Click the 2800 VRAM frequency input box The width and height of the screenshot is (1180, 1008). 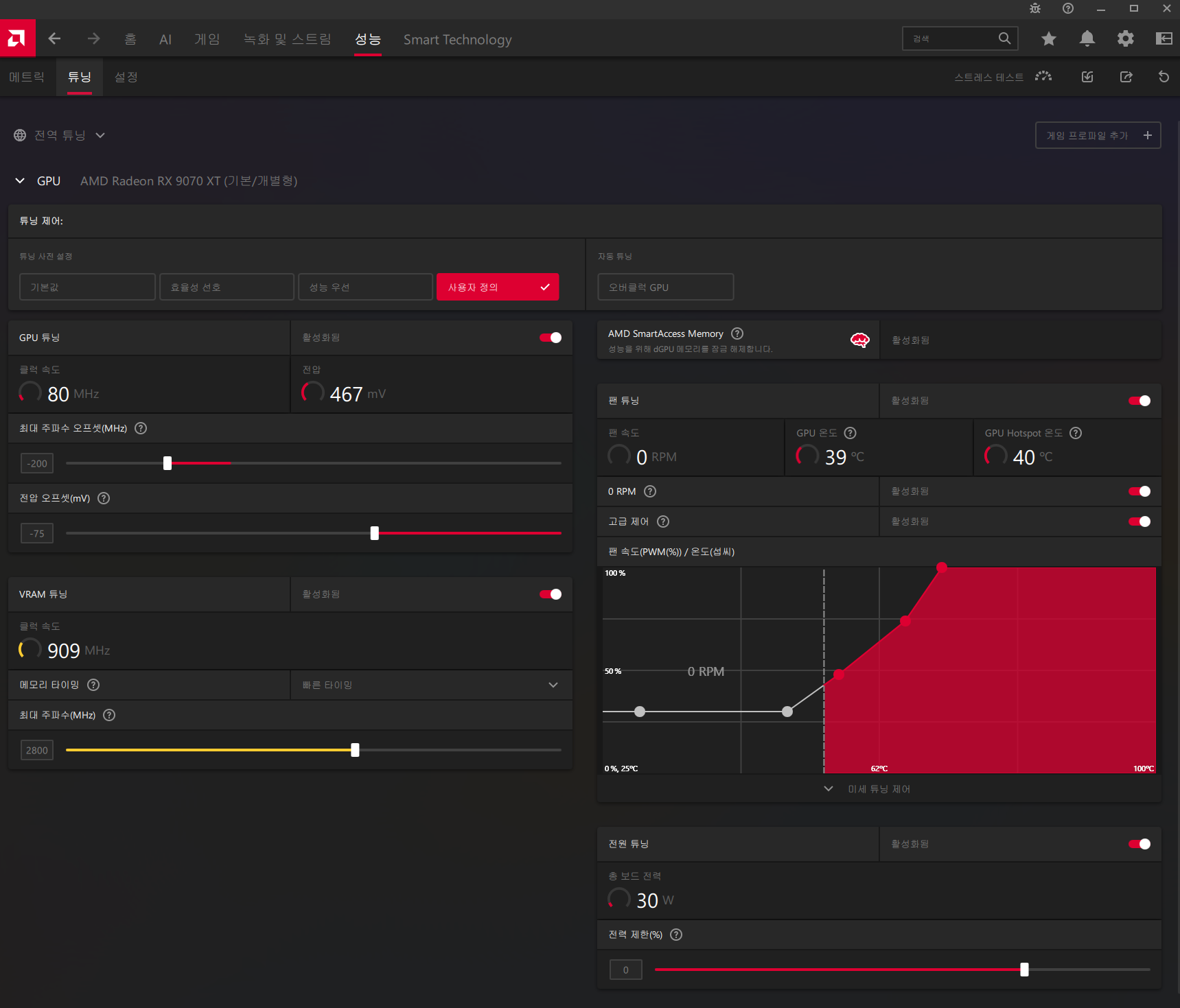(x=37, y=750)
